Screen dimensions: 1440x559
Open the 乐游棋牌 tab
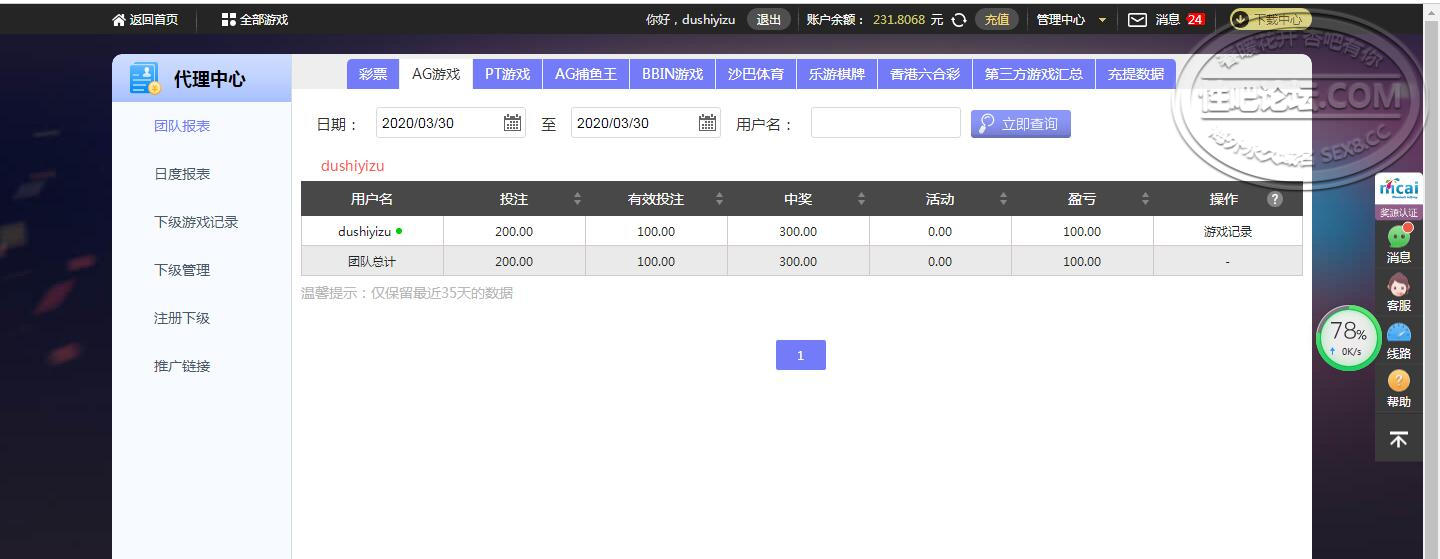click(837, 74)
